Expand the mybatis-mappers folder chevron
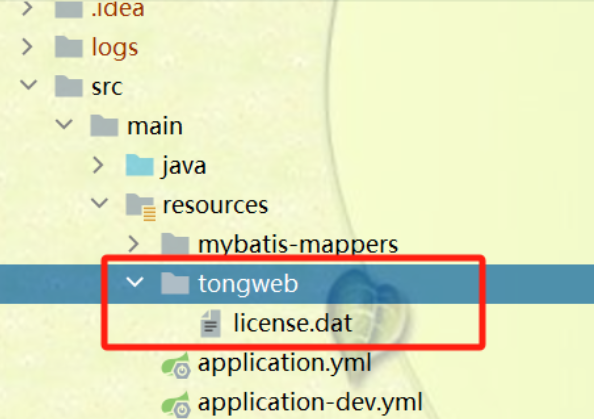 pos(133,244)
